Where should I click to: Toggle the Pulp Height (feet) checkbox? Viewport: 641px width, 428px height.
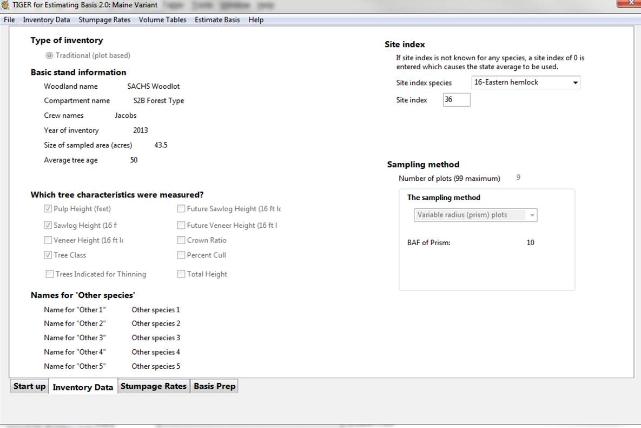click(50, 209)
